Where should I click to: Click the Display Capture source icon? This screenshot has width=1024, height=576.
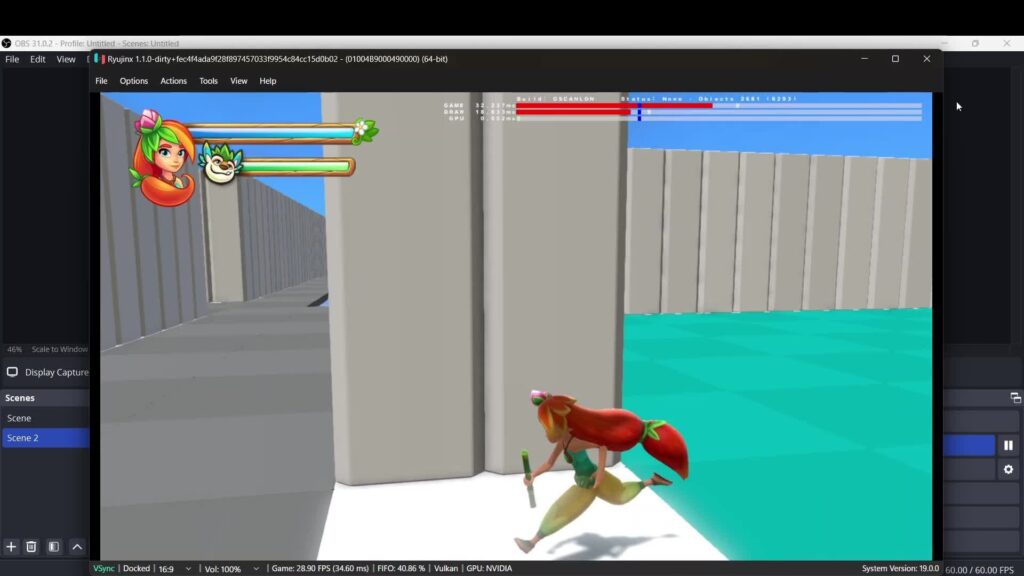tap(12, 372)
